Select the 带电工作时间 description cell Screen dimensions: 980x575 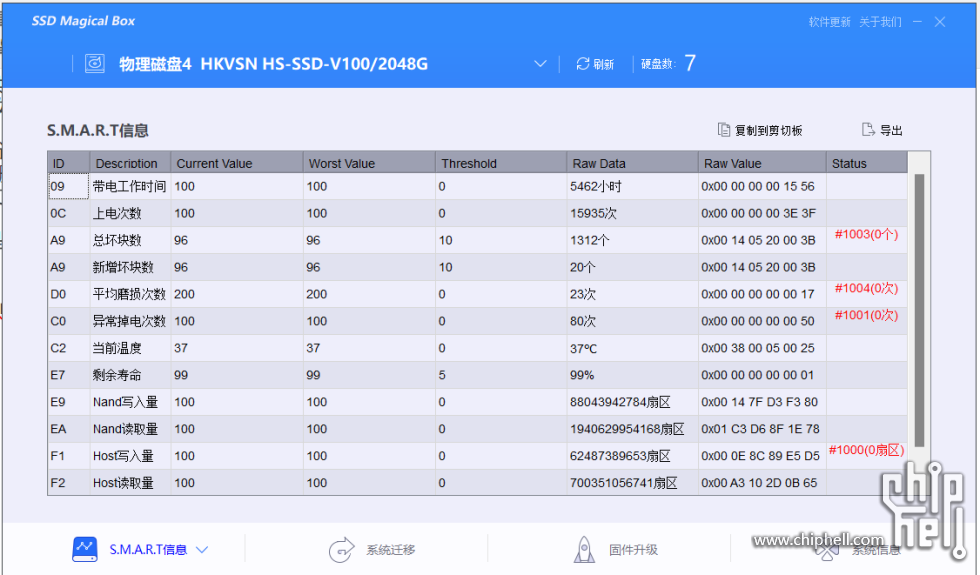tap(130, 186)
